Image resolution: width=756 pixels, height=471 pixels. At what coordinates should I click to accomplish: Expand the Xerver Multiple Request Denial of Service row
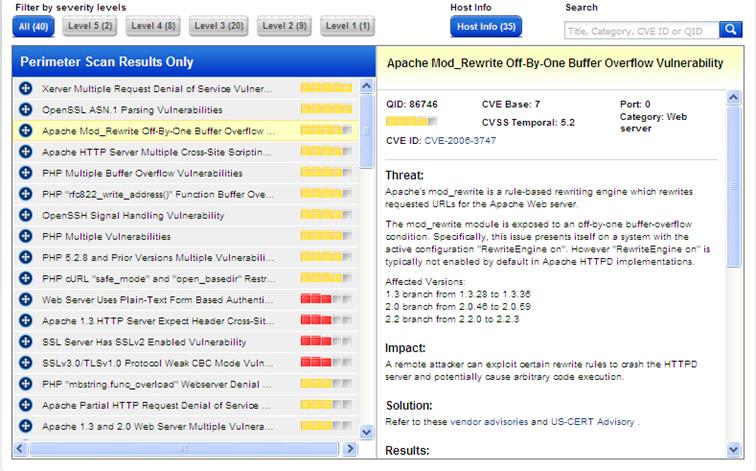pos(26,88)
